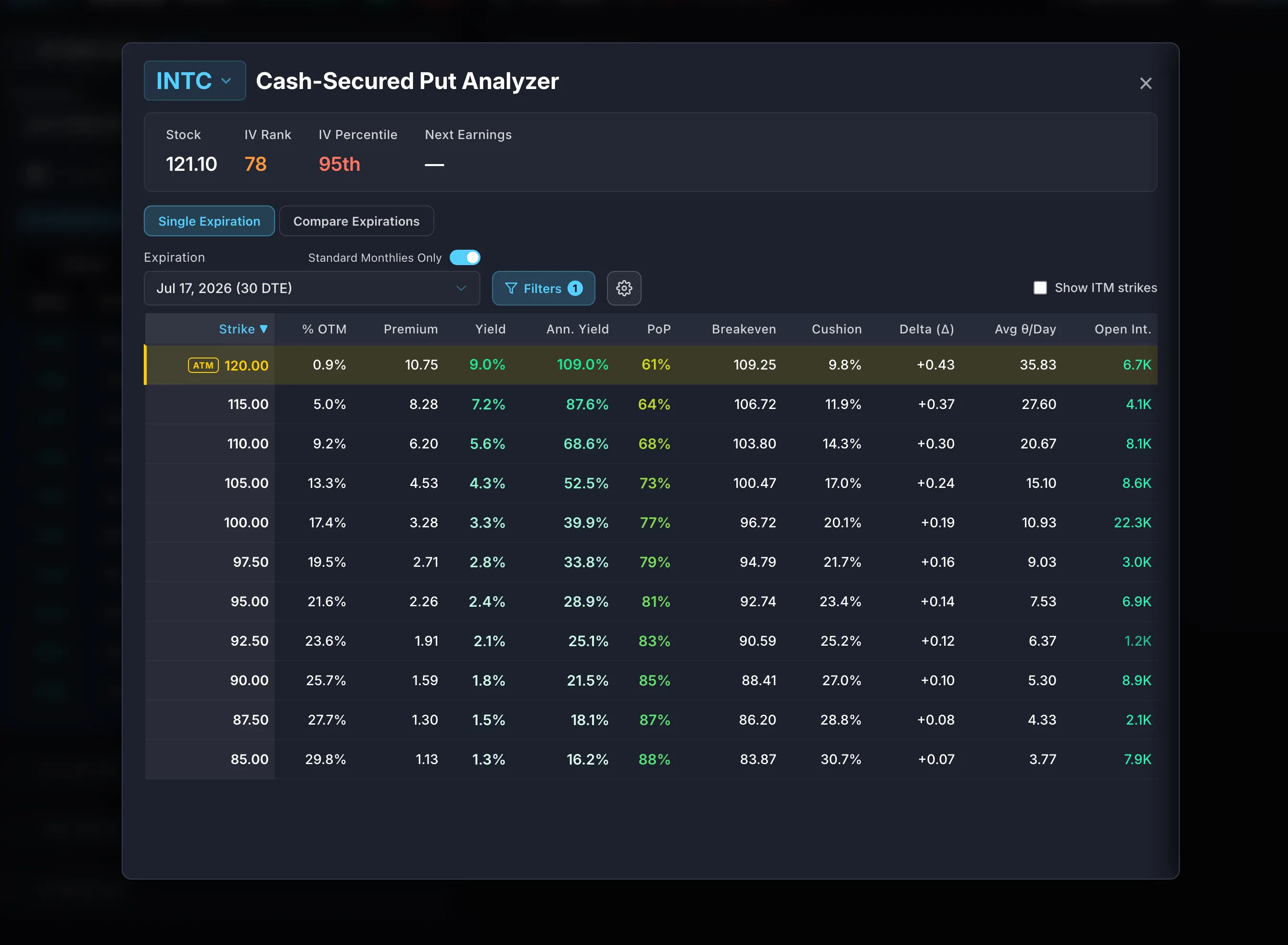Viewport: 1288px width, 945px height.
Task: Select the 115.00 strike row
Action: pyautogui.click(x=651, y=405)
